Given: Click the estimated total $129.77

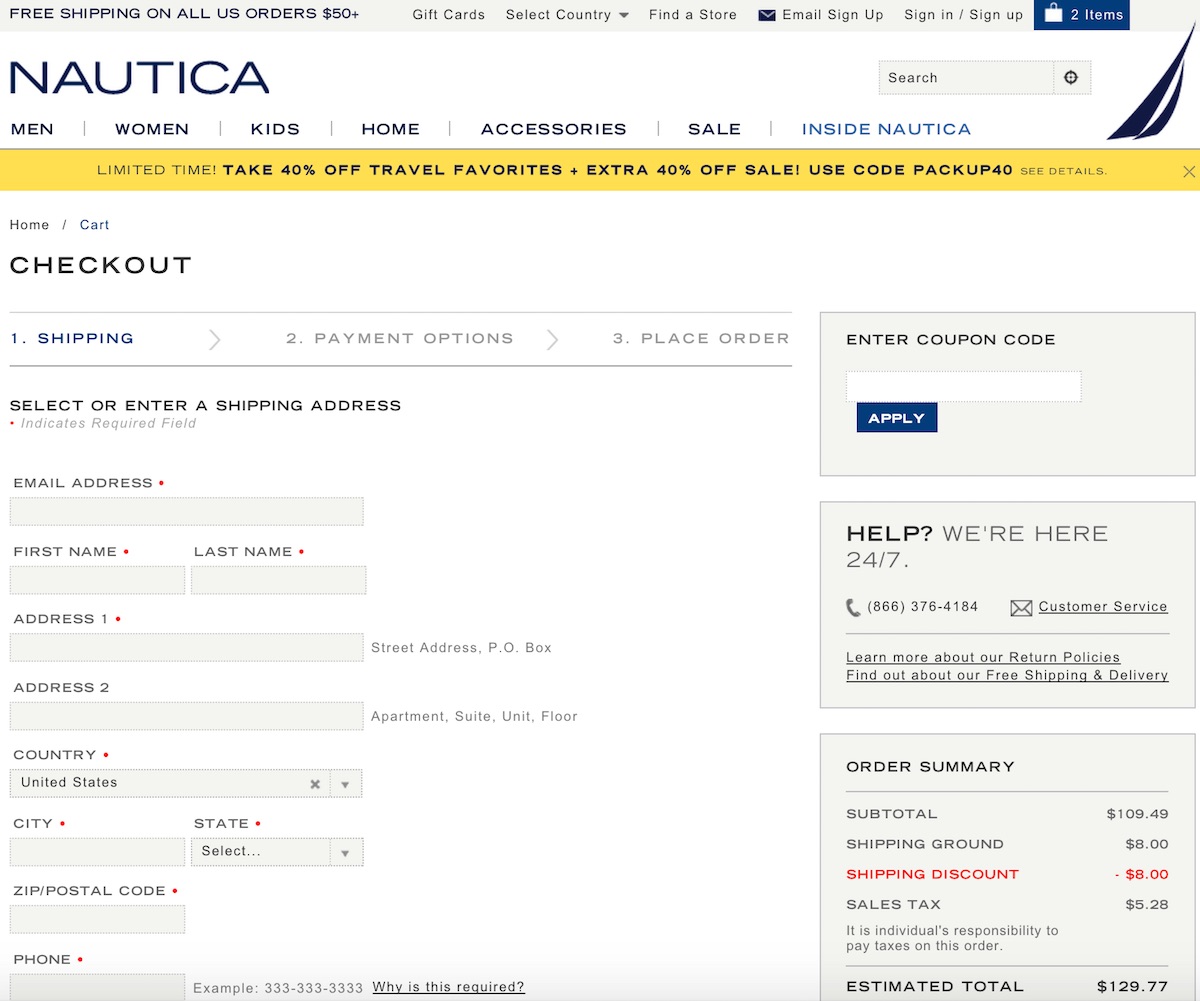Looking at the screenshot, I should (1132, 987).
